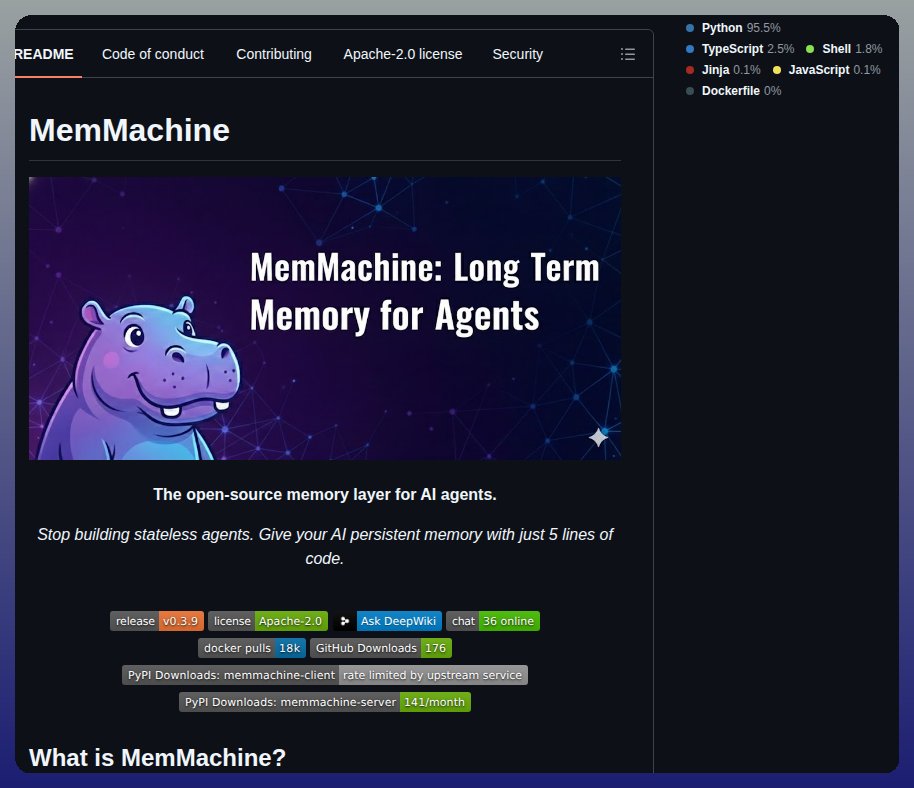This screenshot has height=788, width=914.
Task: Click the Dockerfile 0% language entry
Action: [x=733, y=91]
